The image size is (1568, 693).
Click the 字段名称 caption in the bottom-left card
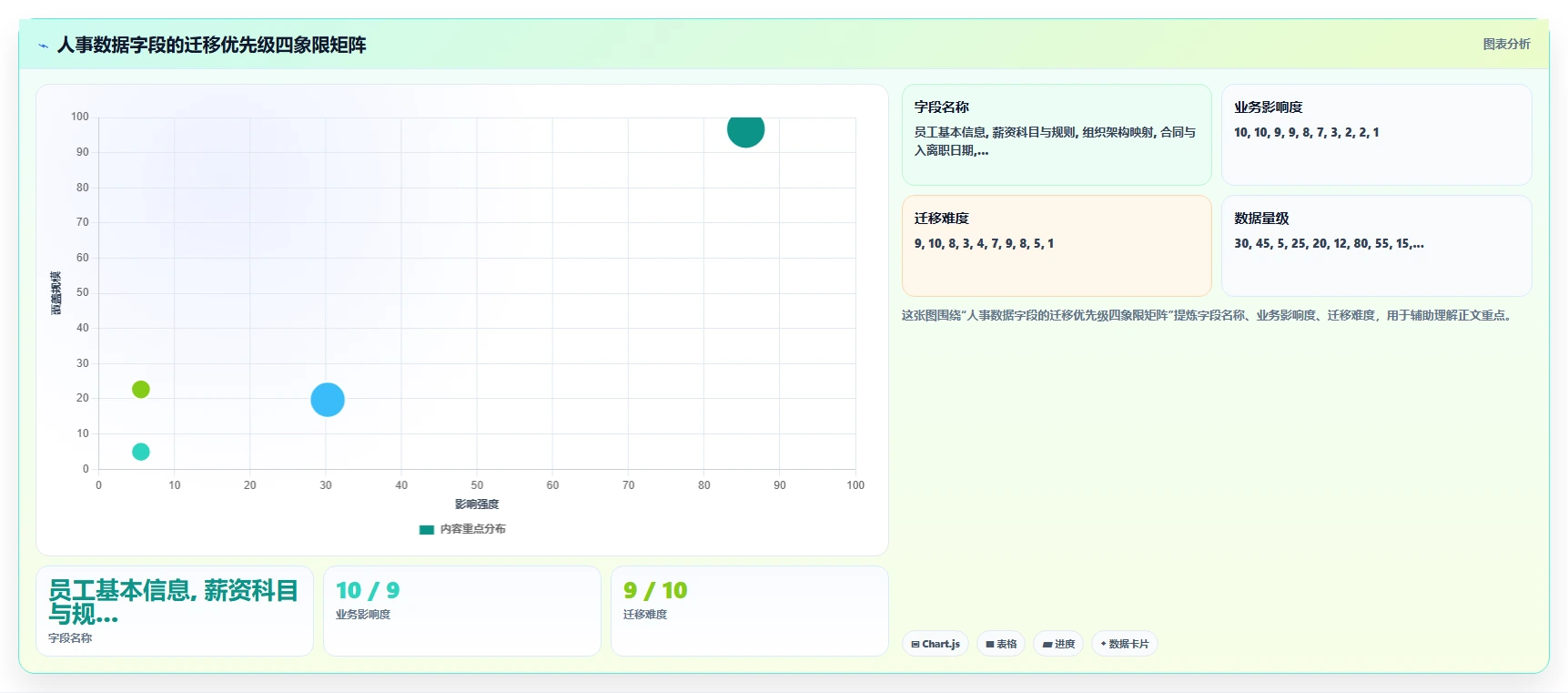tap(70, 638)
